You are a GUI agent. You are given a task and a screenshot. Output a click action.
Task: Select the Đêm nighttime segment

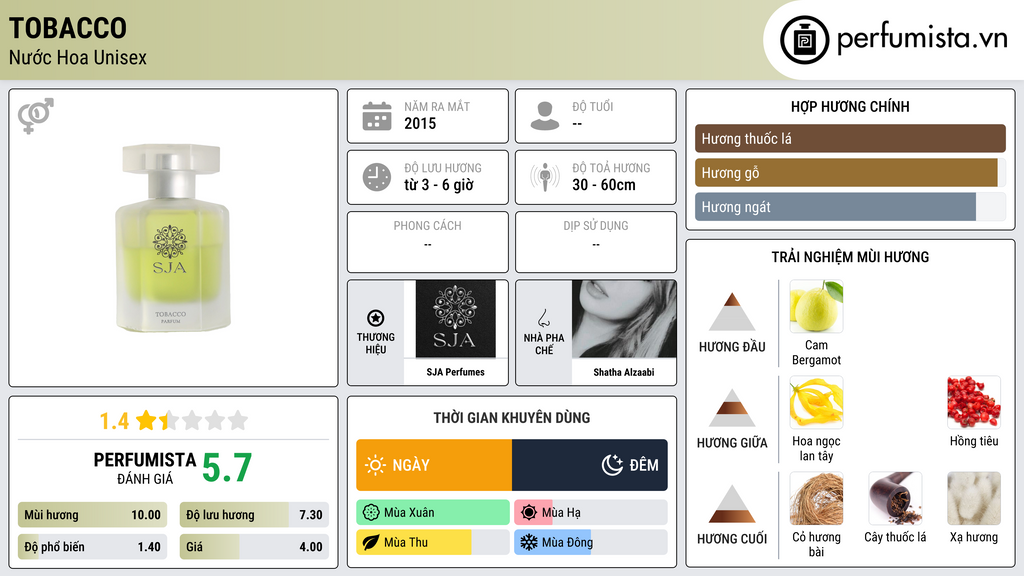[x=590, y=465]
